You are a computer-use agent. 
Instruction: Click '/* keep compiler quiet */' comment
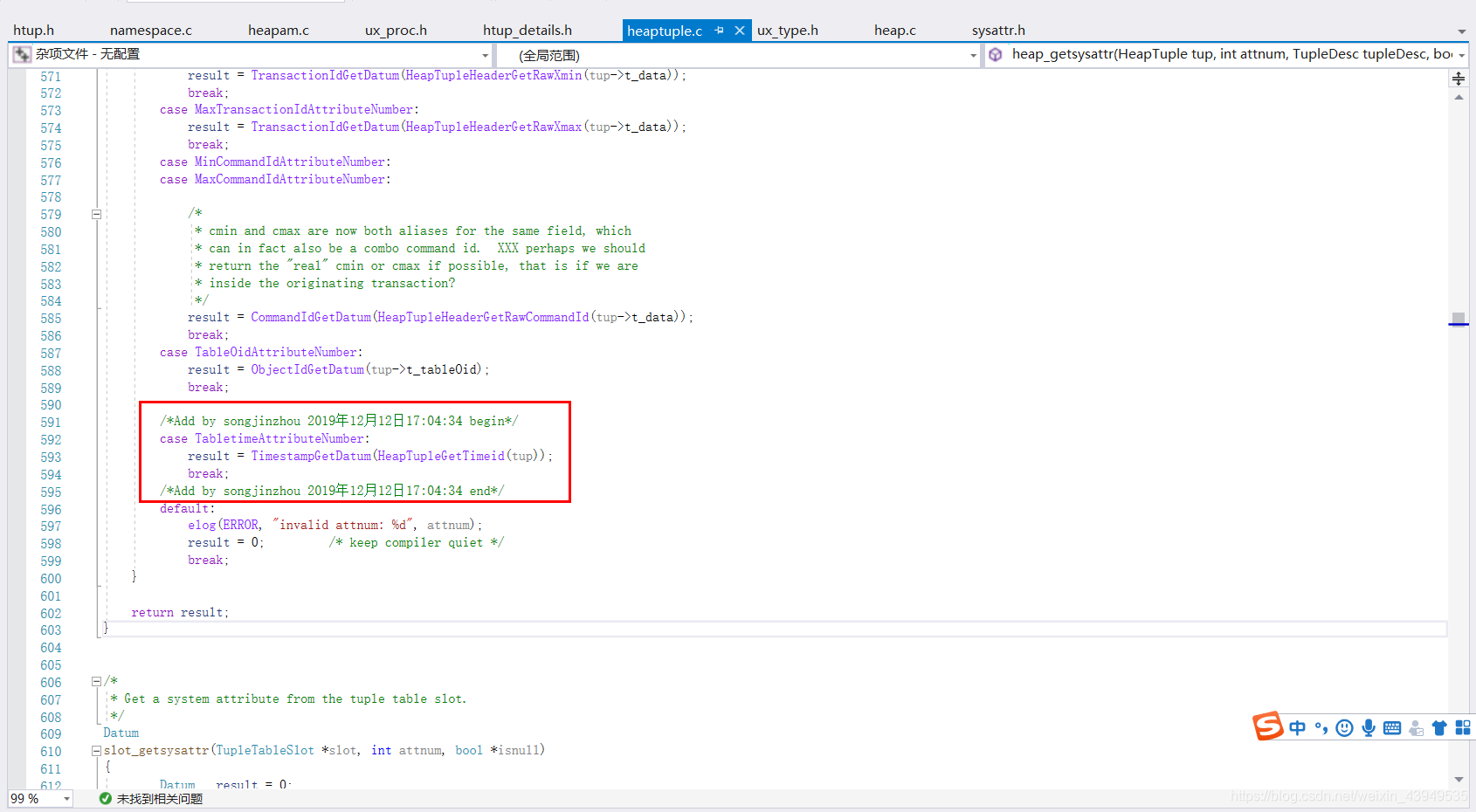[417, 543]
